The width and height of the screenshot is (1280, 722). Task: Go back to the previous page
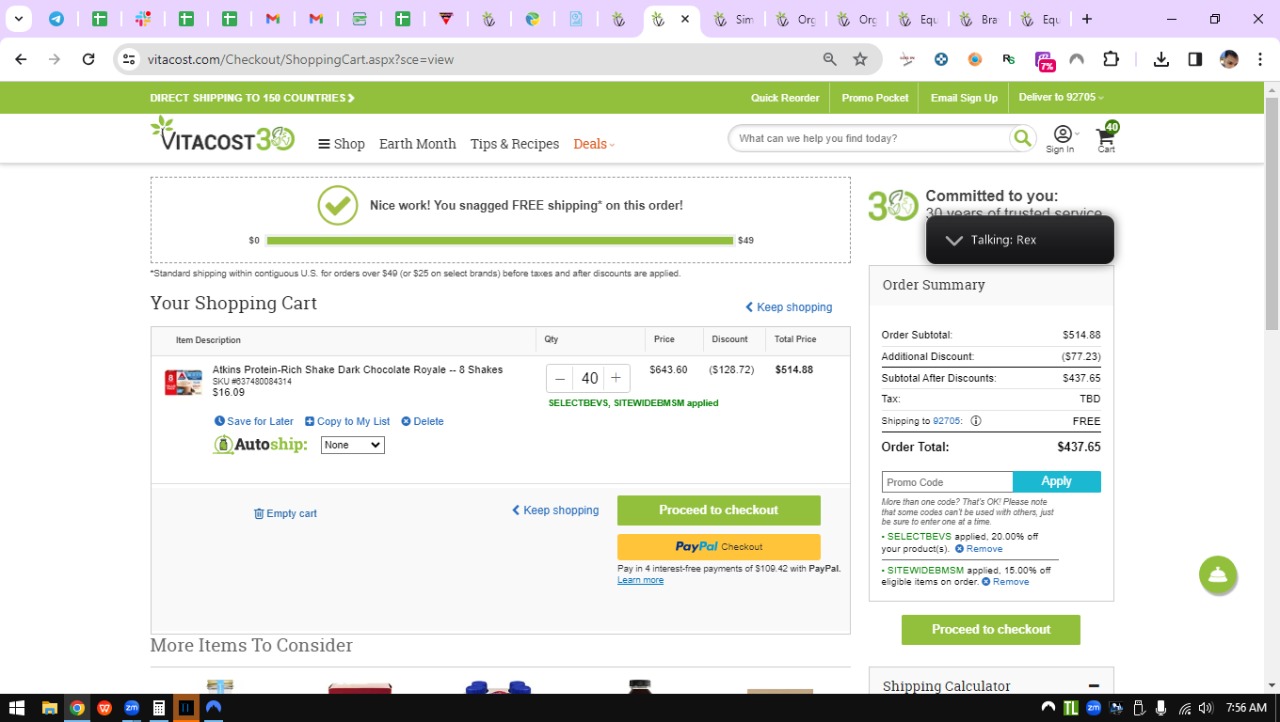tap(21, 59)
